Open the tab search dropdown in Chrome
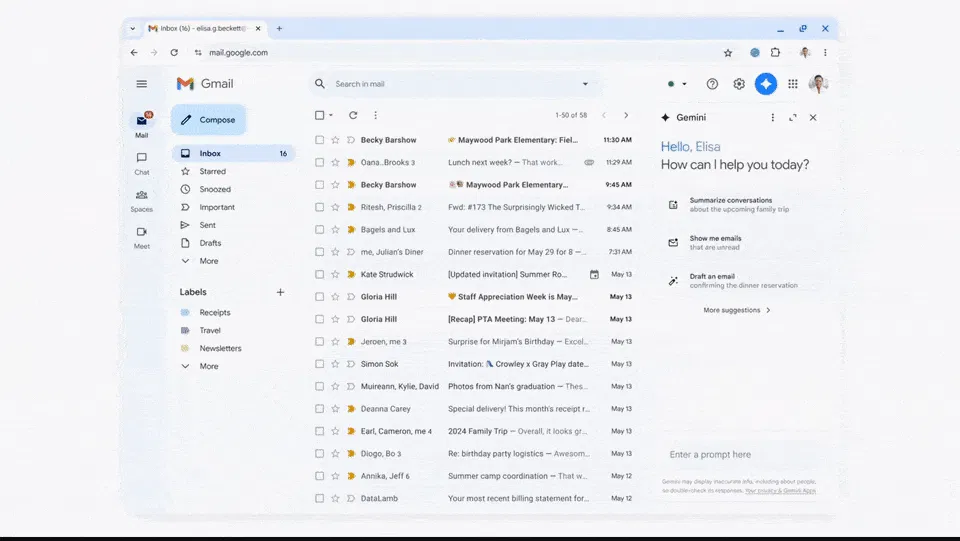The width and height of the screenshot is (960, 541). [132, 28]
